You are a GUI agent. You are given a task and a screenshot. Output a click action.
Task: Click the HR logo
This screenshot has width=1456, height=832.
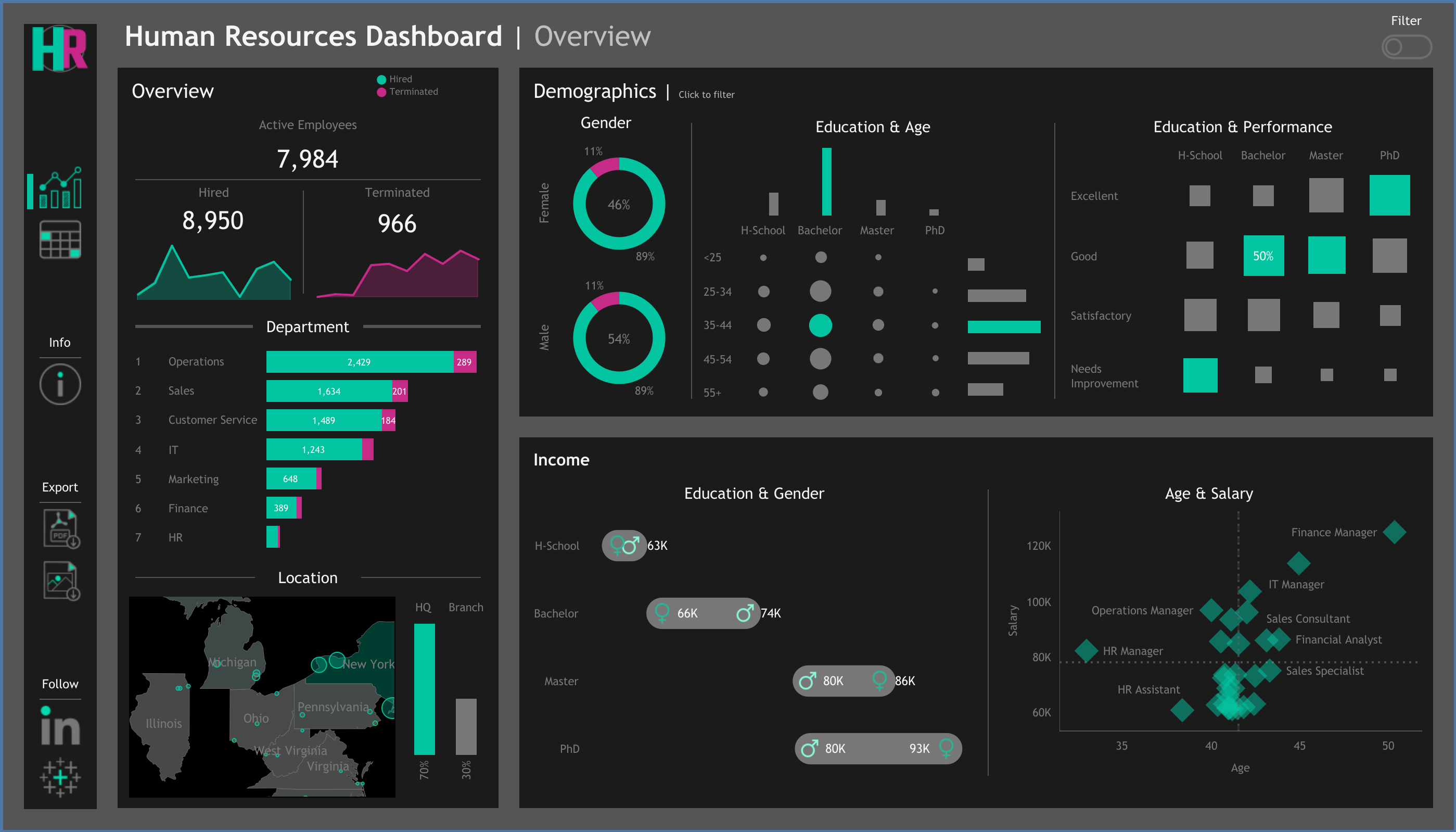click(60, 48)
